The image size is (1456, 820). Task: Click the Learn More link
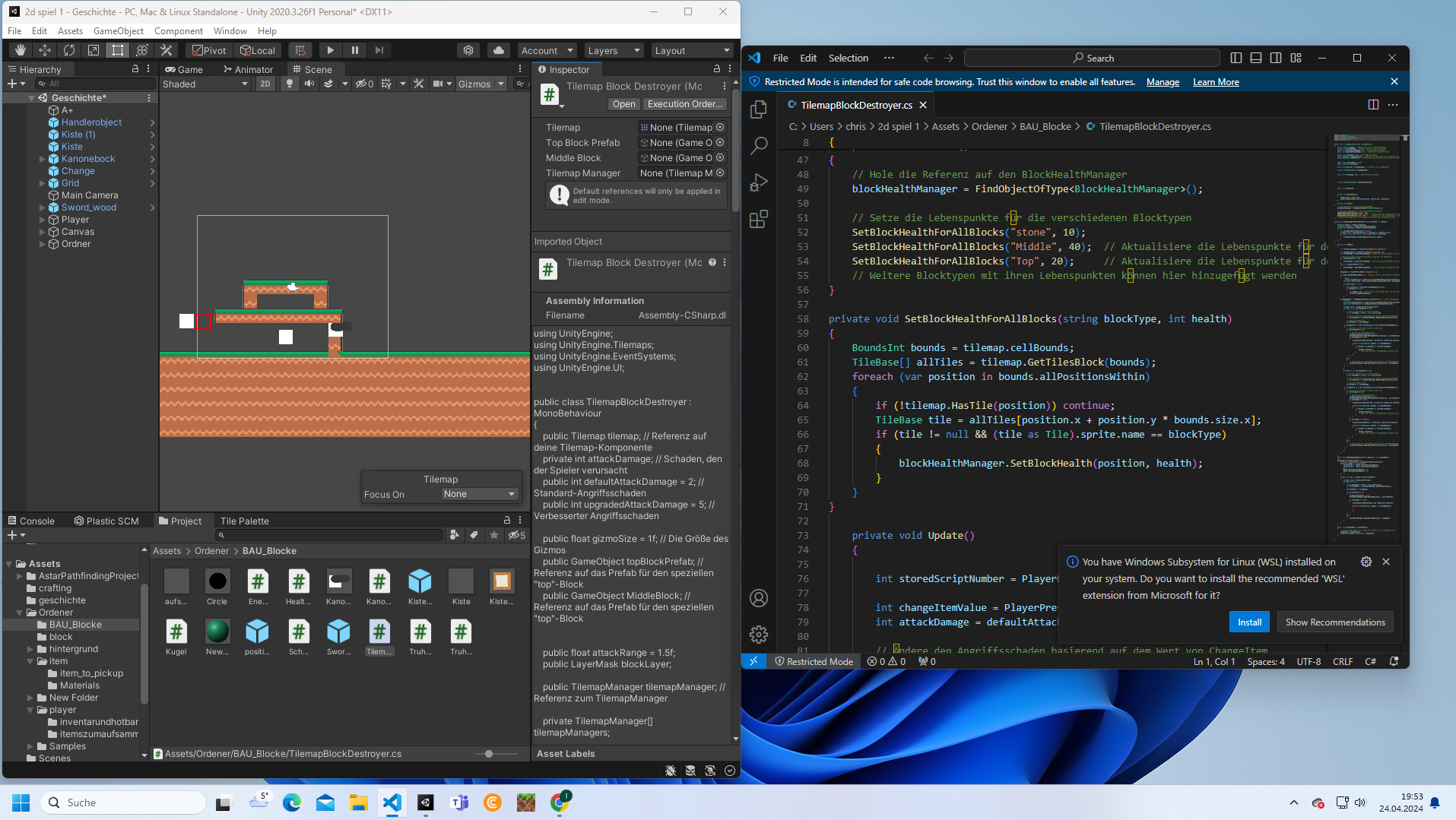tap(1215, 82)
